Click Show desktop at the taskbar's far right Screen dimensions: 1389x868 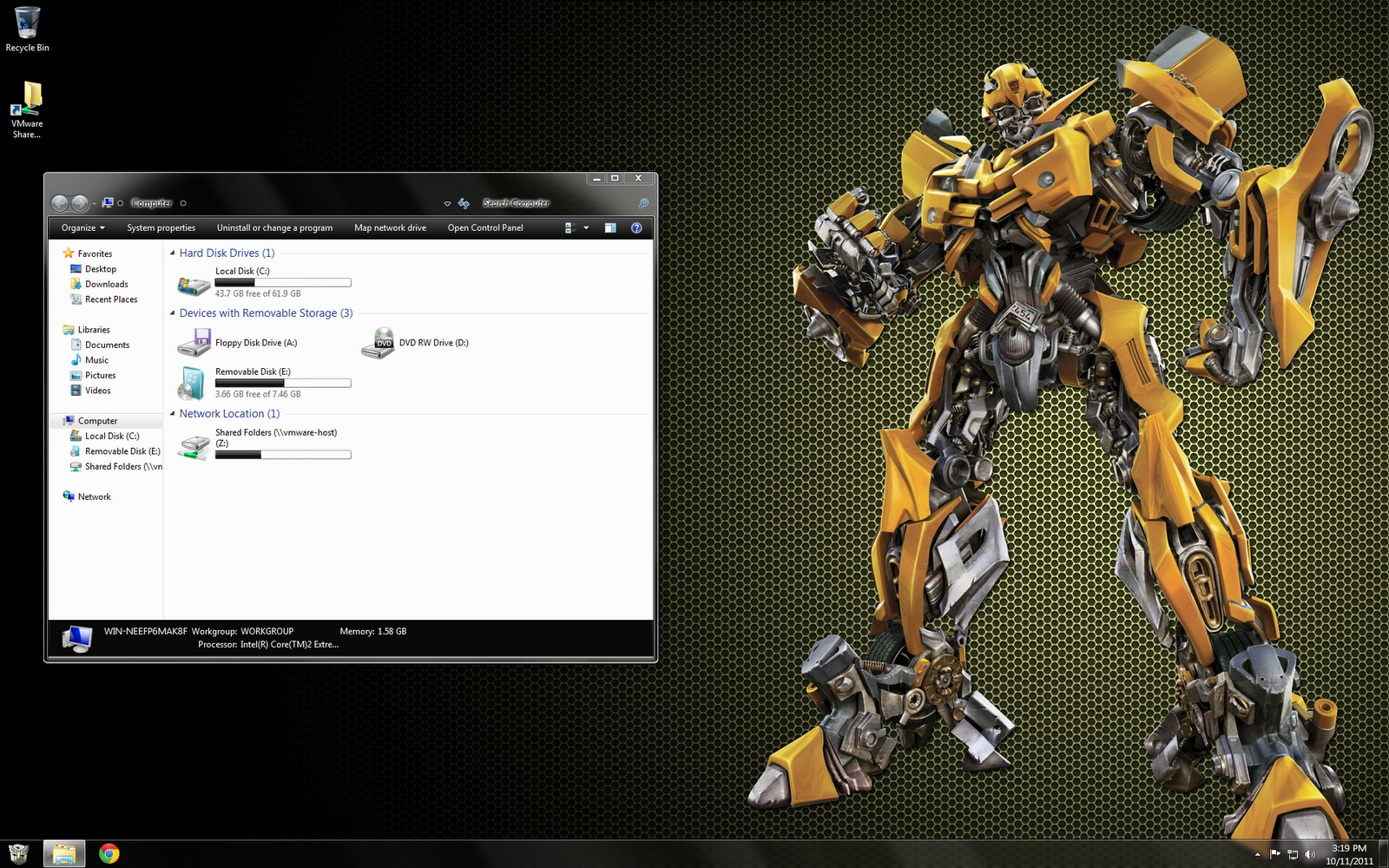(x=1385, y=852)
